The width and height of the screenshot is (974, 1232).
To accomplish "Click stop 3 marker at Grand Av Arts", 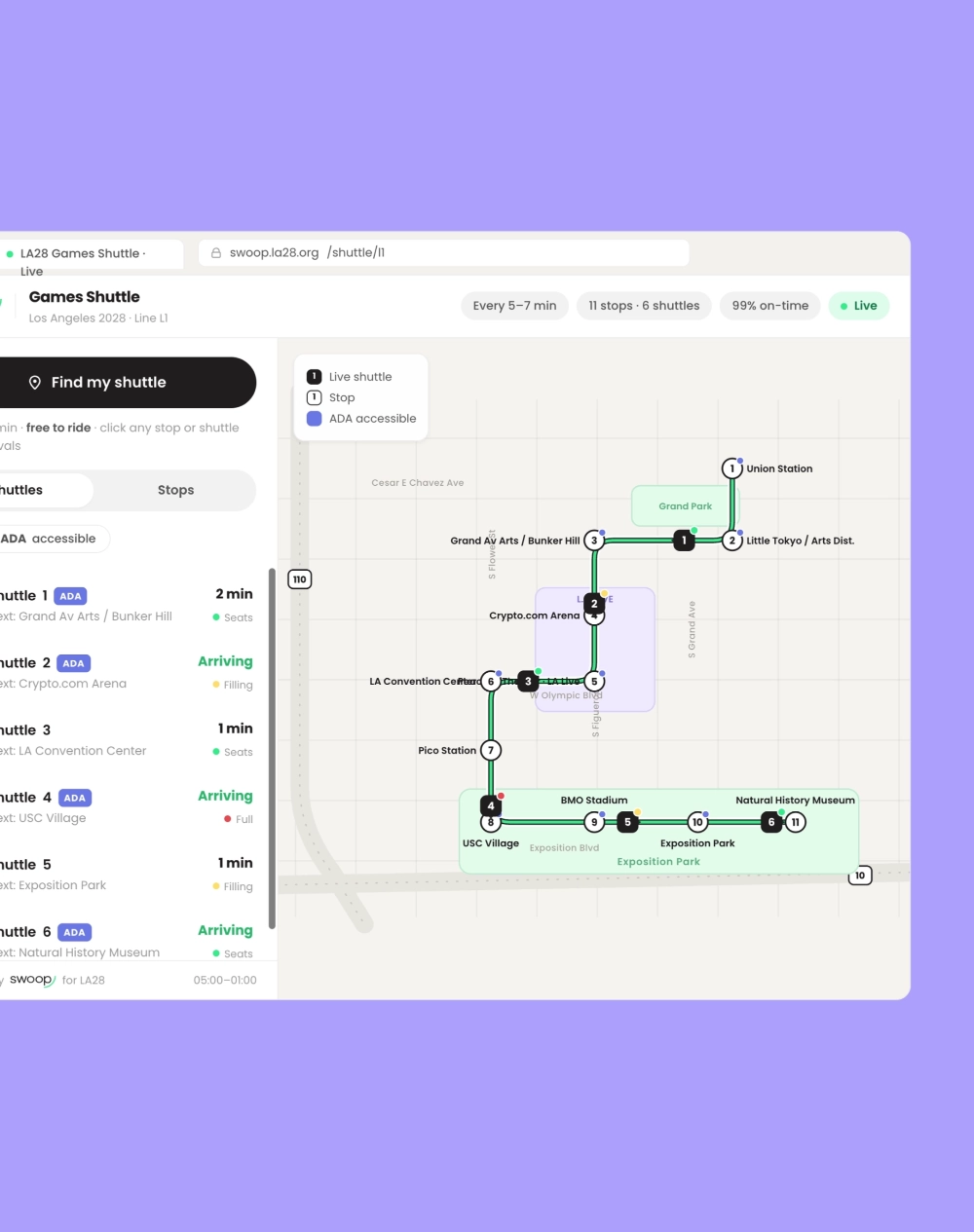I will tap(594, 541).
